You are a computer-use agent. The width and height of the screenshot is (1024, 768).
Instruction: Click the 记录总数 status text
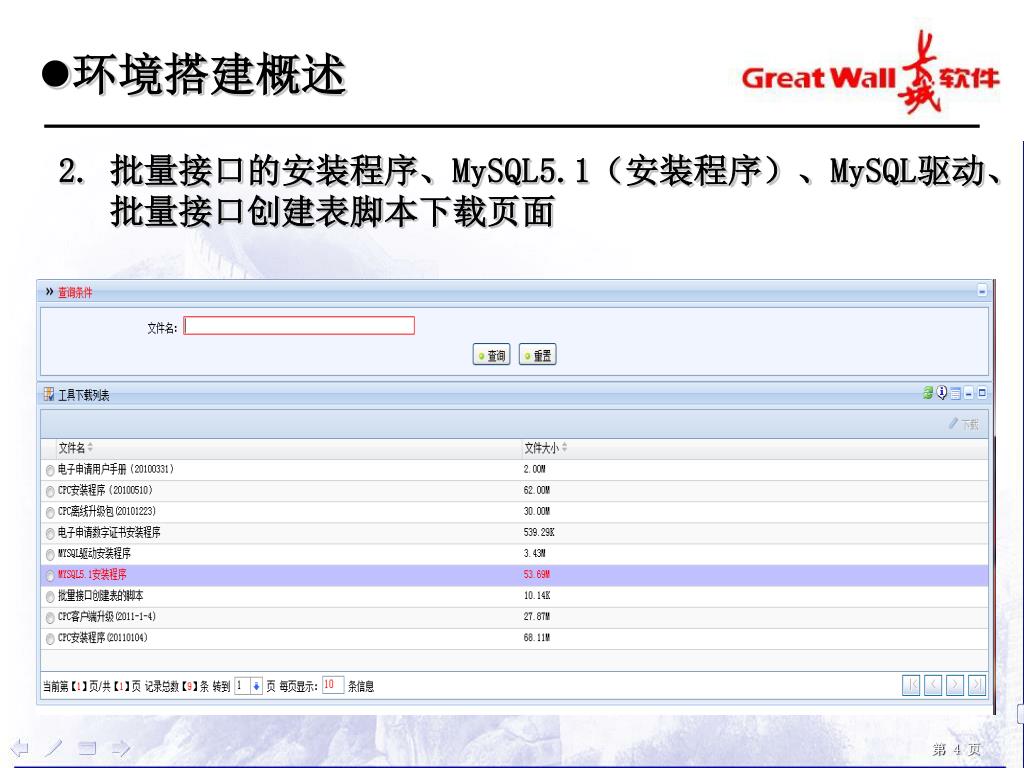click(176, 686)
